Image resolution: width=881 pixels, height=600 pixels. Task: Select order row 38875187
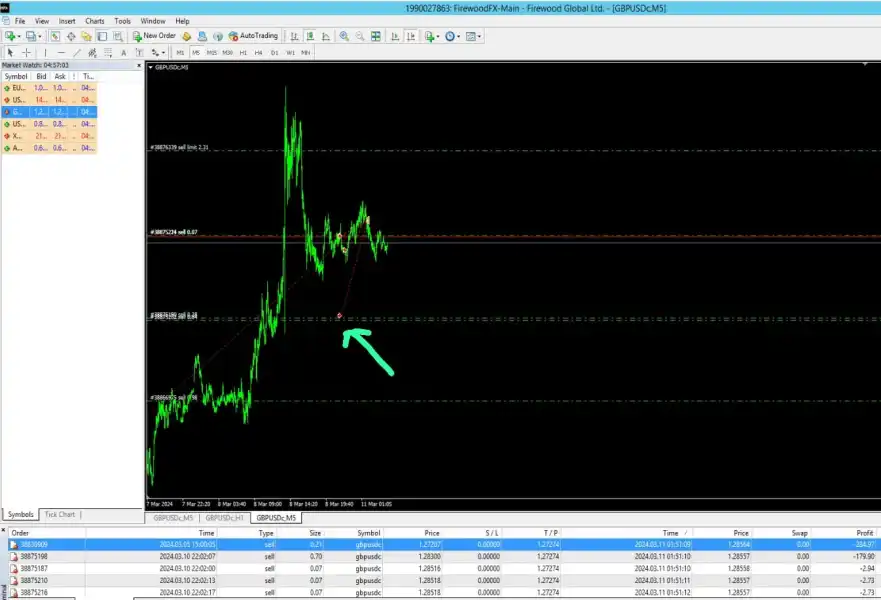pos(440,569)
